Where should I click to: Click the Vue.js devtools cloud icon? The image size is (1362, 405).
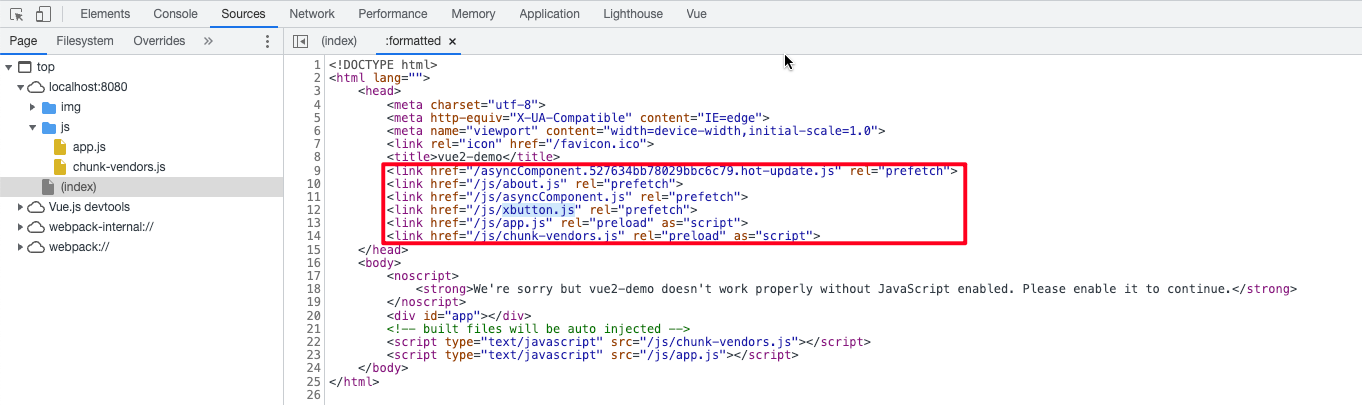(36, 207)
